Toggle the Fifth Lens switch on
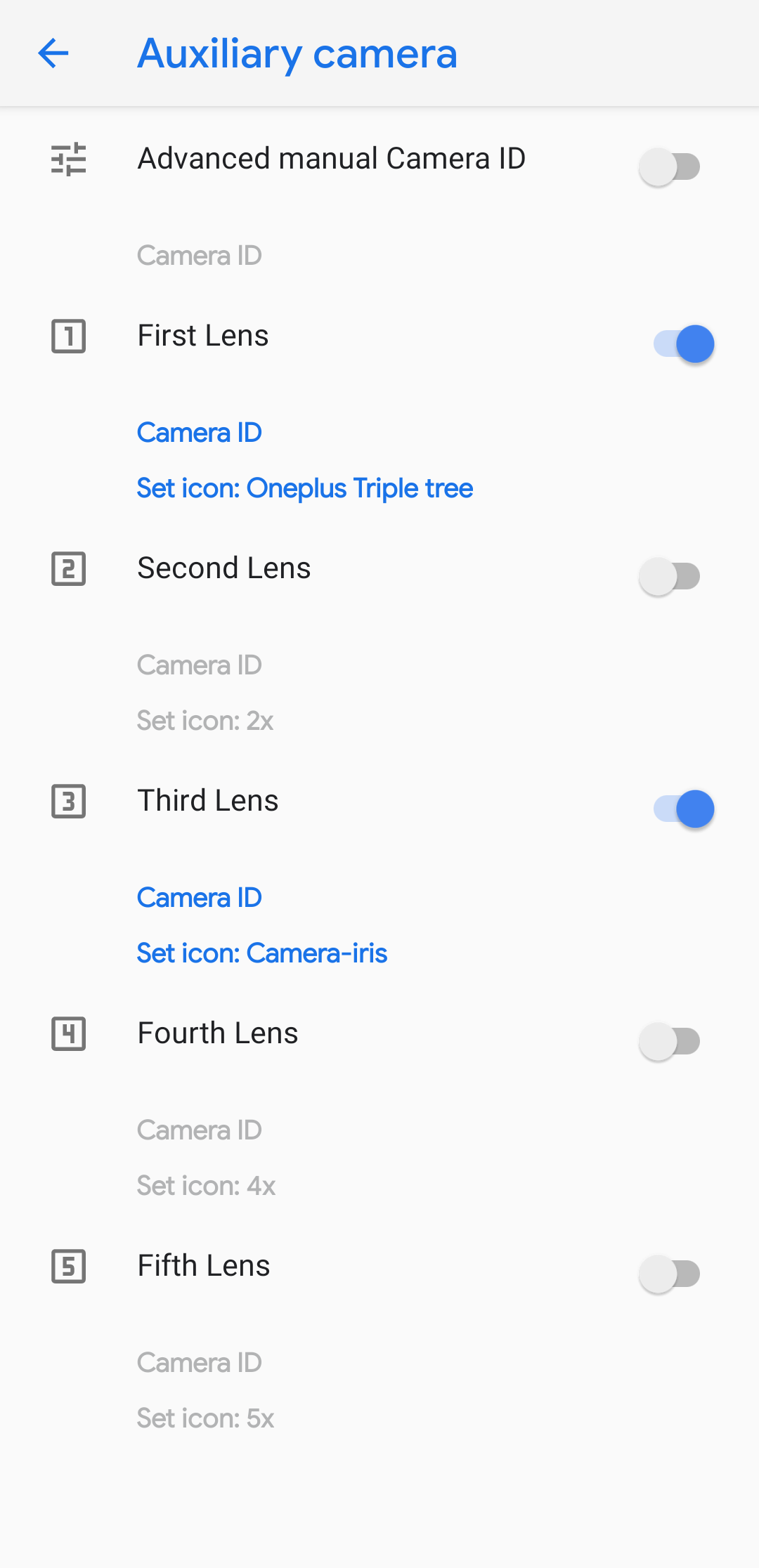 tap(670, 1274)
